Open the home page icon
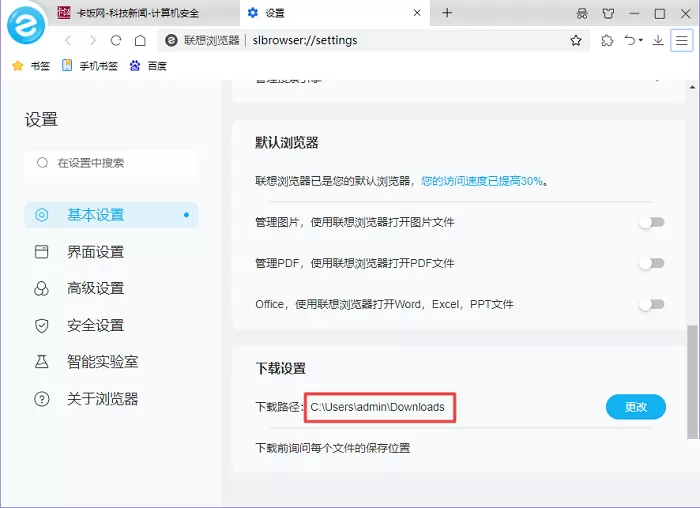The height and width of the screenshot is (508, 700). point(140,41)
